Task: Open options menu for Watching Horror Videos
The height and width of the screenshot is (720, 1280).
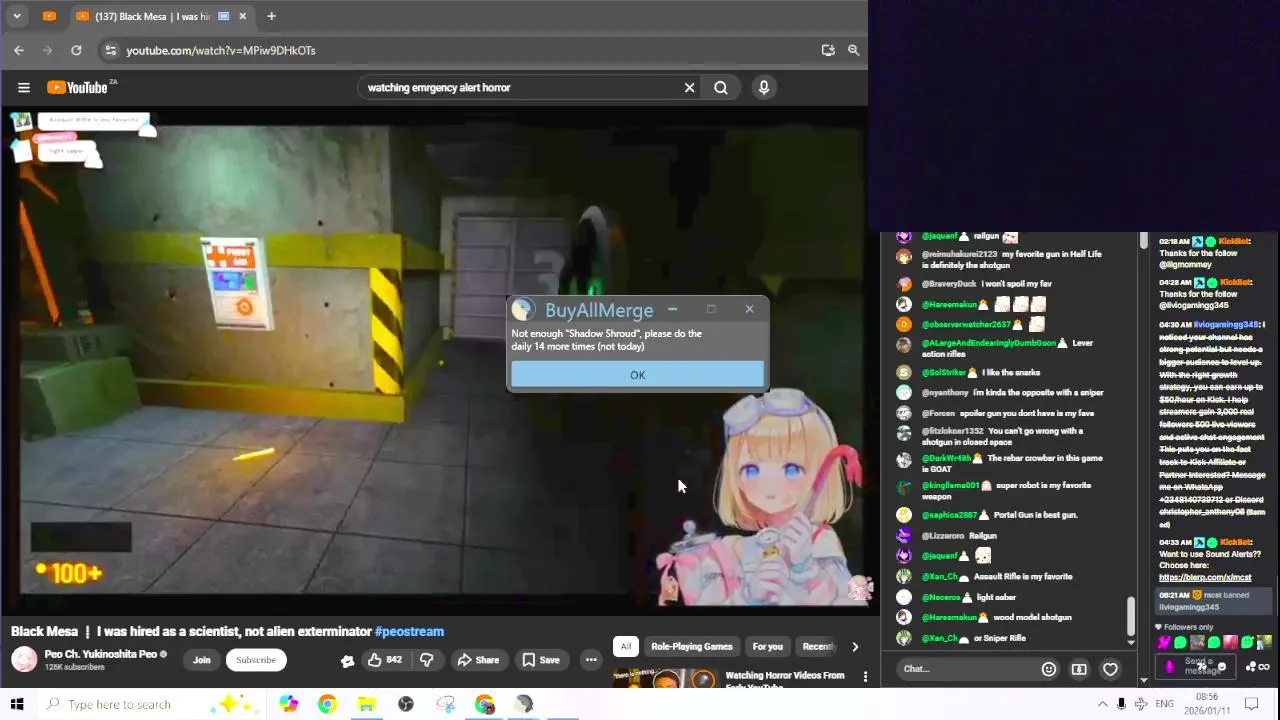Action: point(865,677)
